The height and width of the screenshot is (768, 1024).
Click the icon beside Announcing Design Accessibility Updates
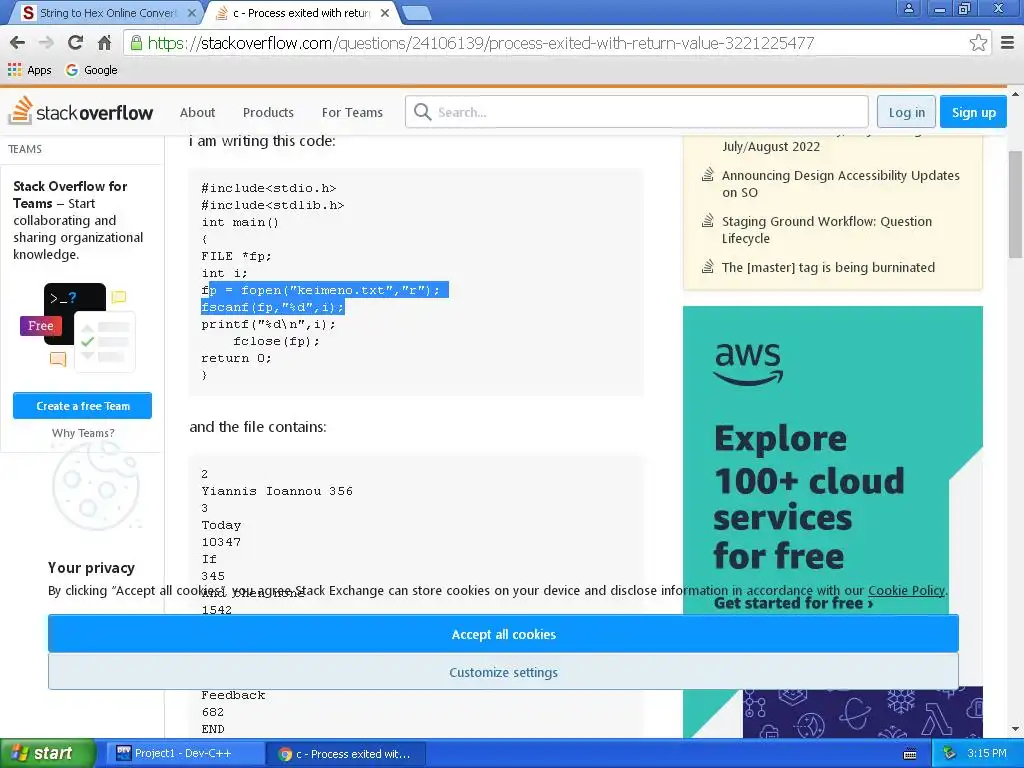[x=707, y=174]
